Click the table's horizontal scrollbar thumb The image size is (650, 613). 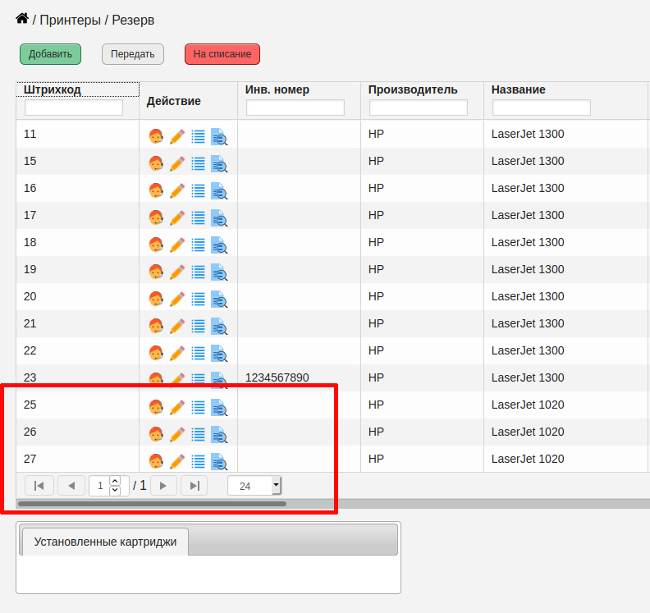point(152,504)
